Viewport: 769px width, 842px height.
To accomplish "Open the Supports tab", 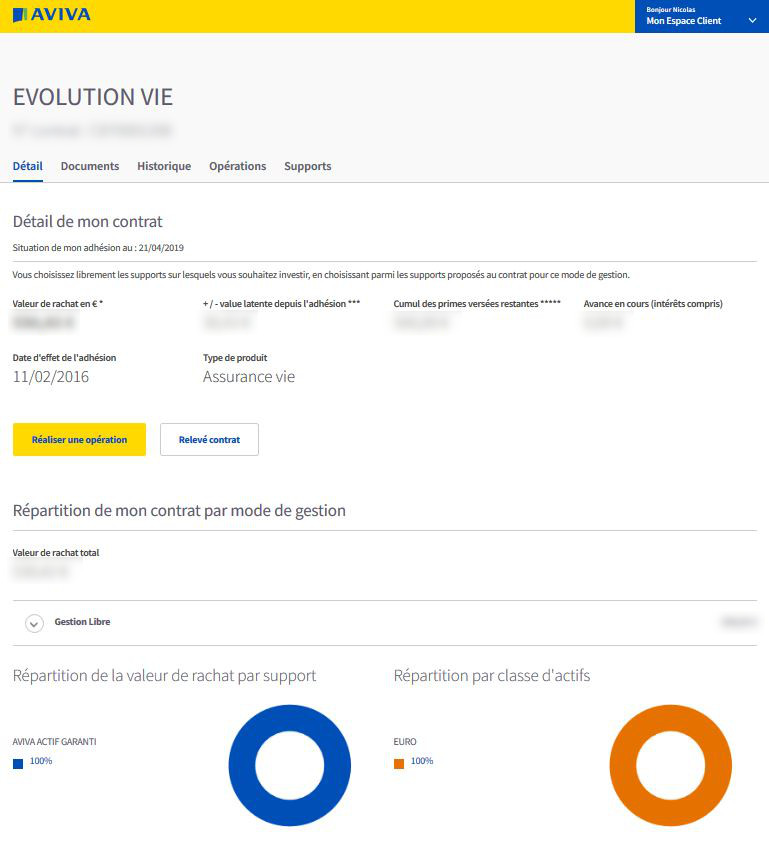I will click(x=308, y=166).
